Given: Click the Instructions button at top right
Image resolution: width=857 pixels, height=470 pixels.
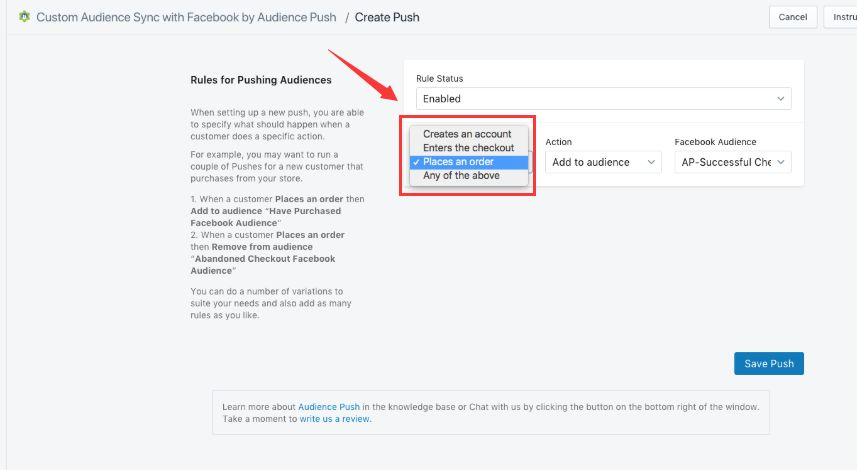Looking at the screenshot, I should point(841,17).
